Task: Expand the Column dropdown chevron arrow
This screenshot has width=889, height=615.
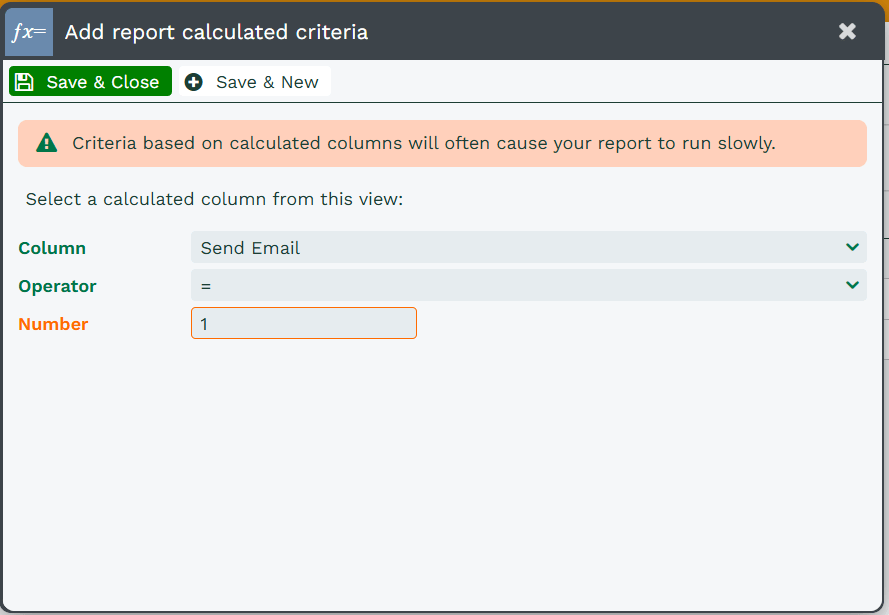Action: tap(852, 247)
